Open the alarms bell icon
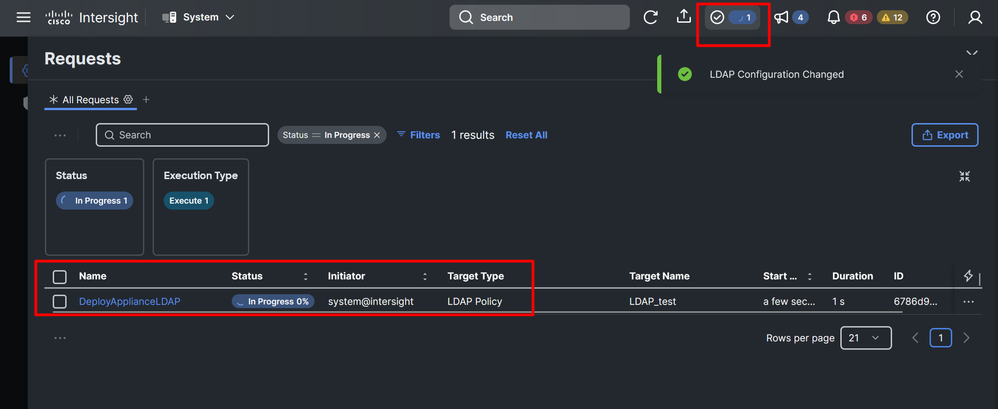Image resolution: width=998 pixels, height=409 pixels. coord(833,17)
